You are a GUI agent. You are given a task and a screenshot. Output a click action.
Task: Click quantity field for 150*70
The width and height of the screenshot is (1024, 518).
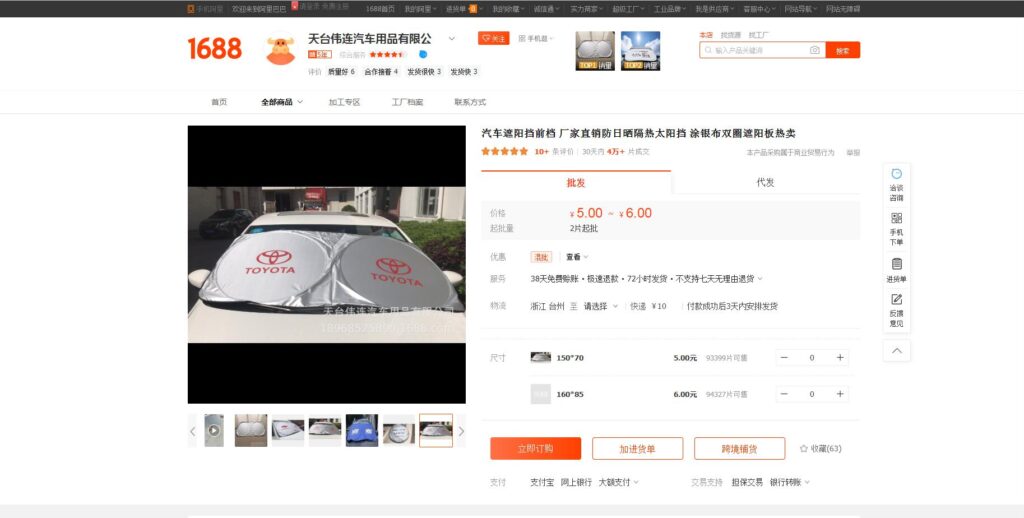point(812,357)
